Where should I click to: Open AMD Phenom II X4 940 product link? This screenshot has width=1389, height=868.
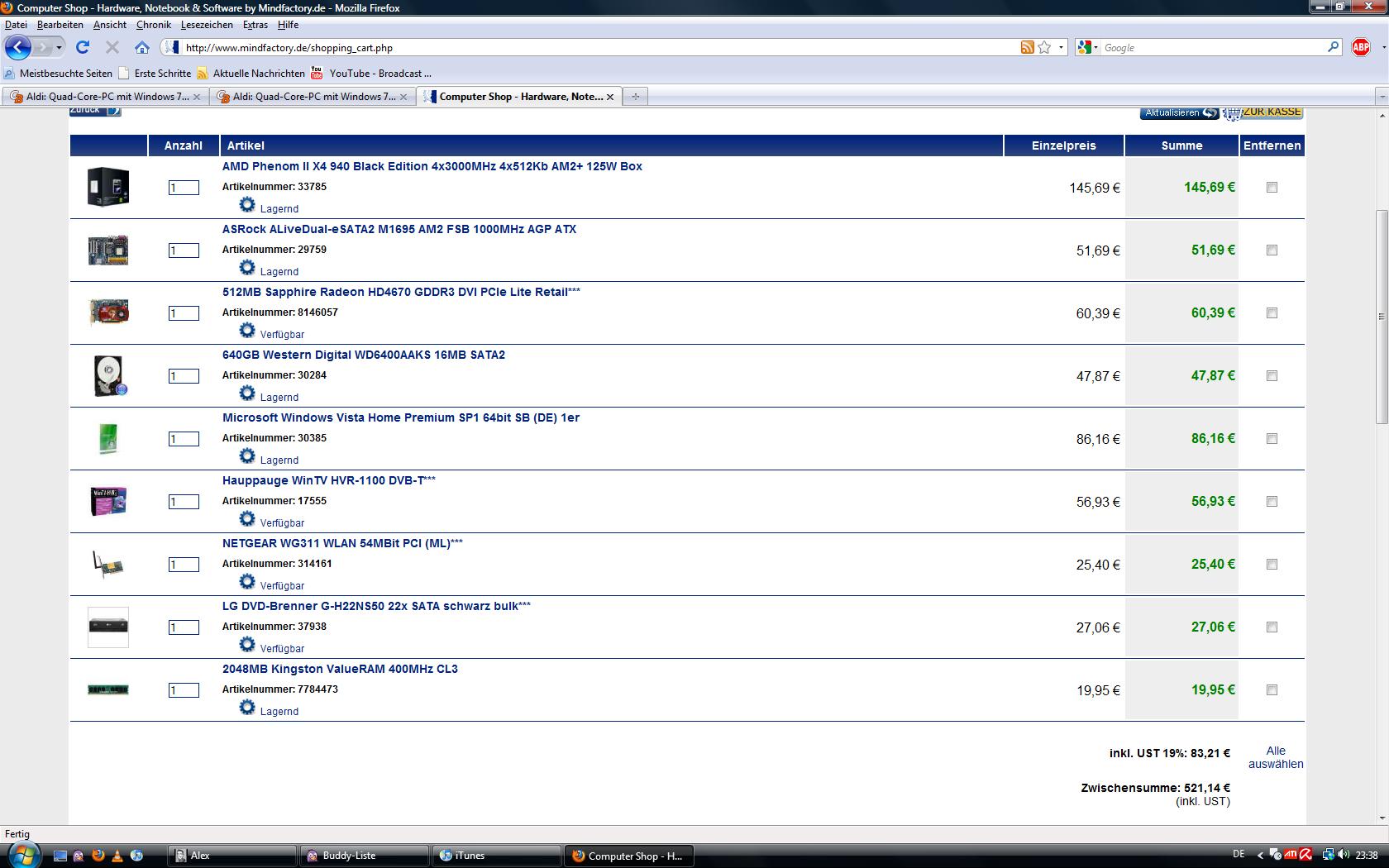pos(432,166)
